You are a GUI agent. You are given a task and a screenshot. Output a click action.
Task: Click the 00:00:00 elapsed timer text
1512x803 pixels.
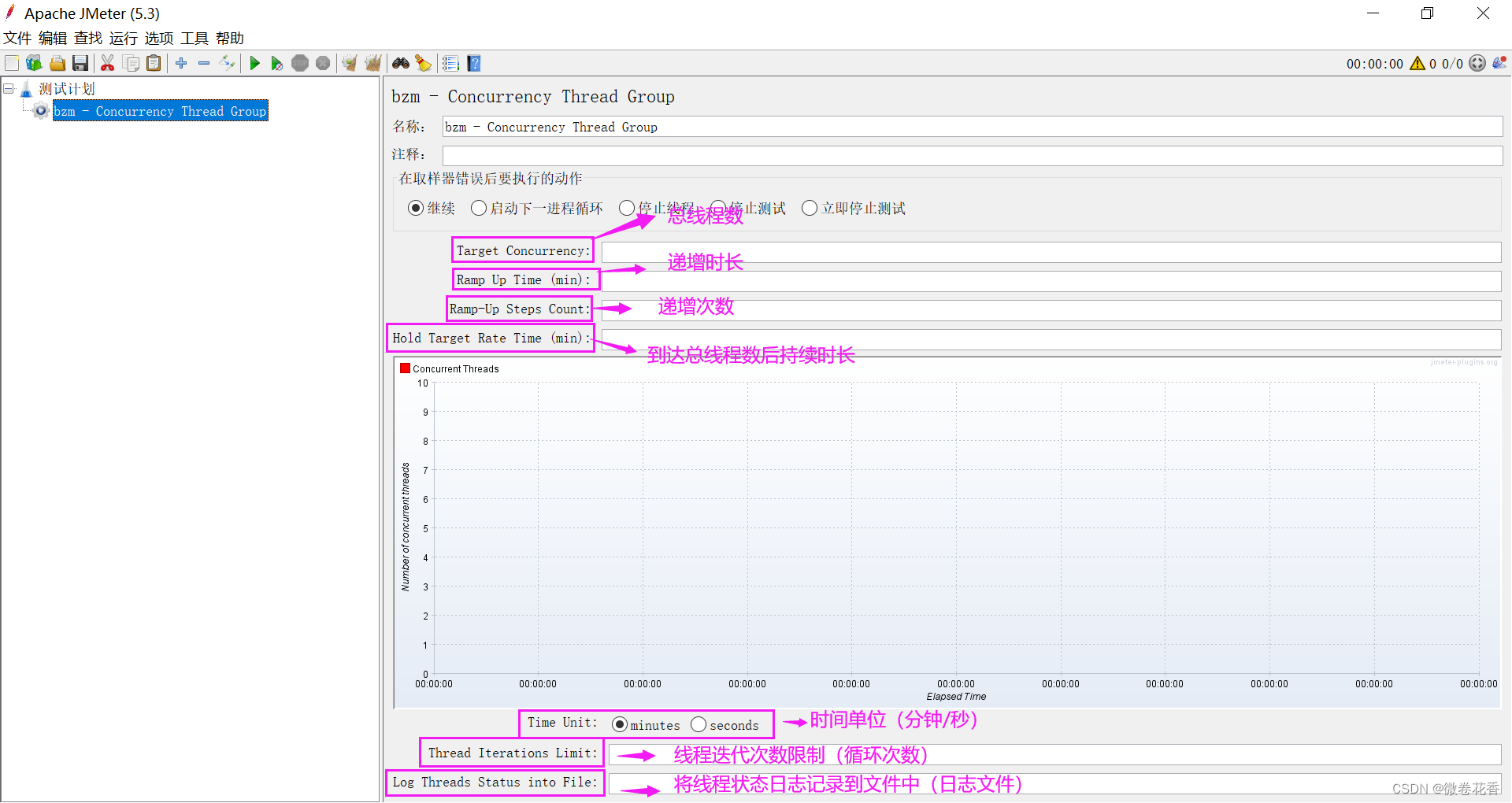tap(1374, 64)
